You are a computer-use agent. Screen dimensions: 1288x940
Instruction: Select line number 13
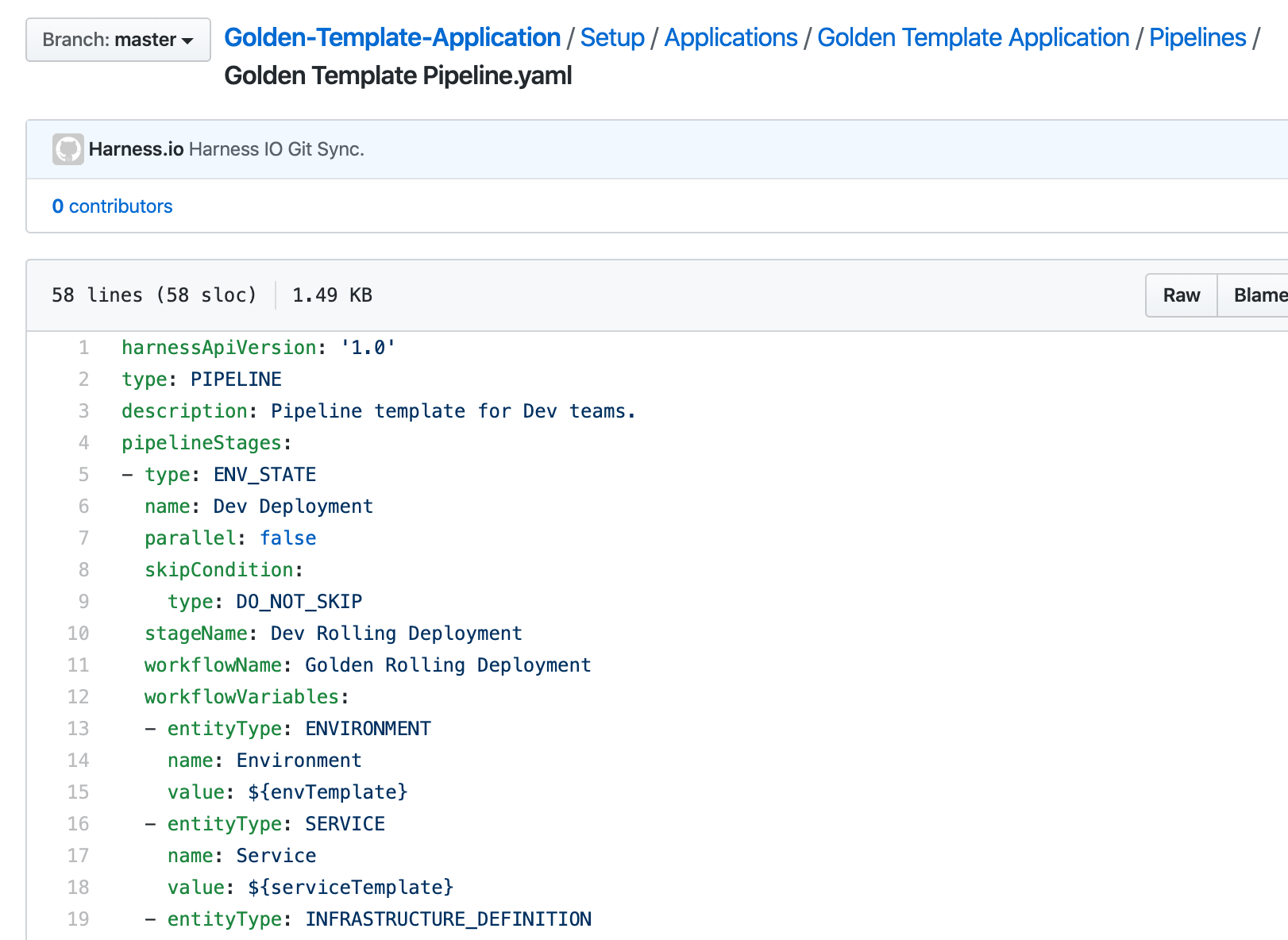pyautogui.click(x=78, y=729)
